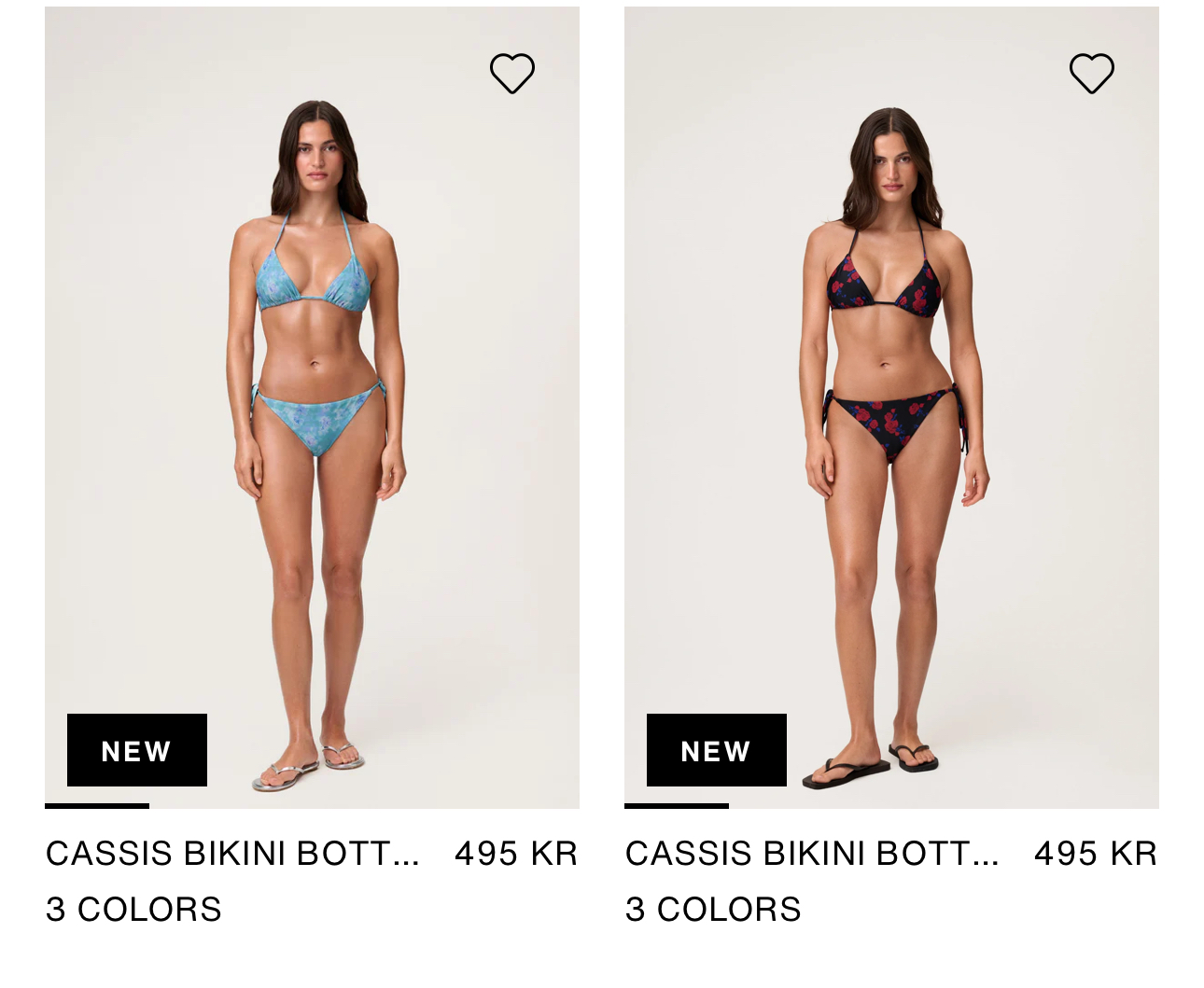Click the NEW badge on the floral bikini photo

tap(717, 750)
